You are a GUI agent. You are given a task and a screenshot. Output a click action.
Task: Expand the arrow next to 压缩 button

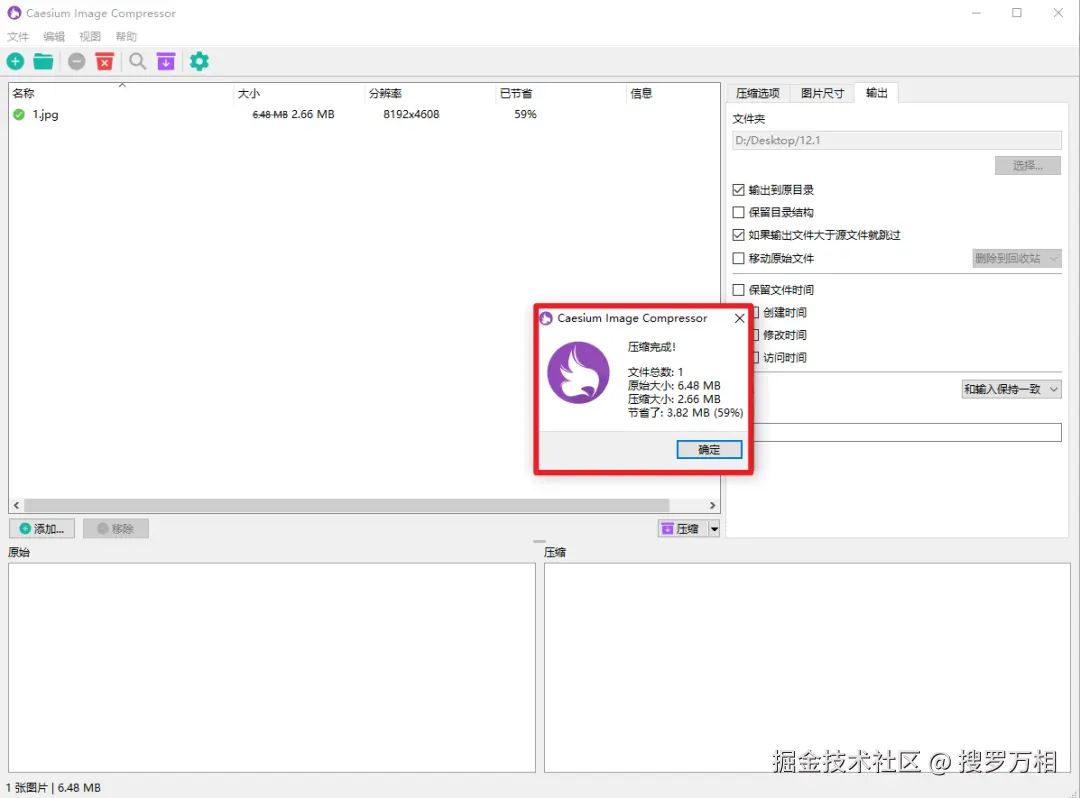[x=714, y=529]
